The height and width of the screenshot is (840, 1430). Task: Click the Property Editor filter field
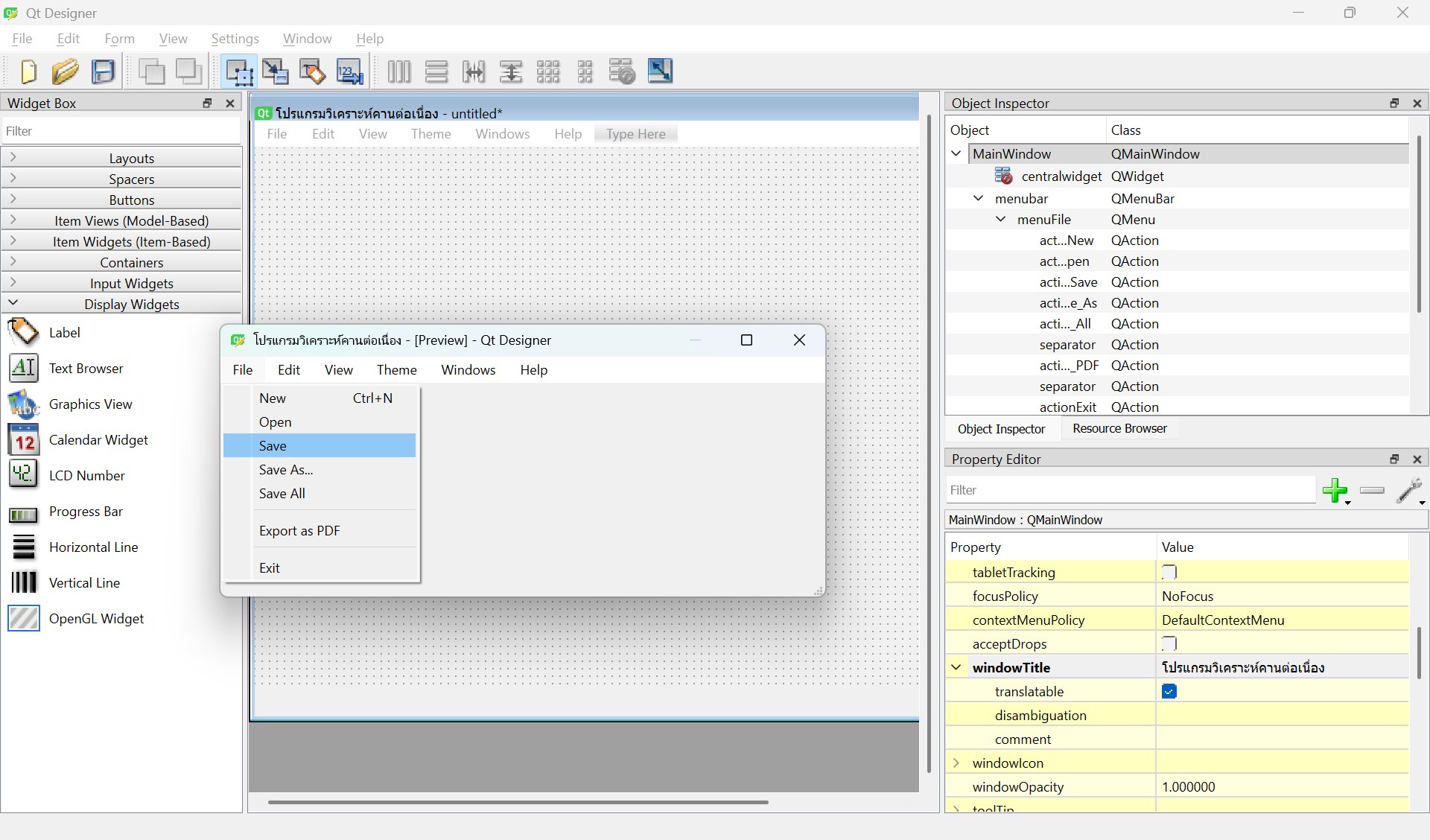[x=1131, y=490]
